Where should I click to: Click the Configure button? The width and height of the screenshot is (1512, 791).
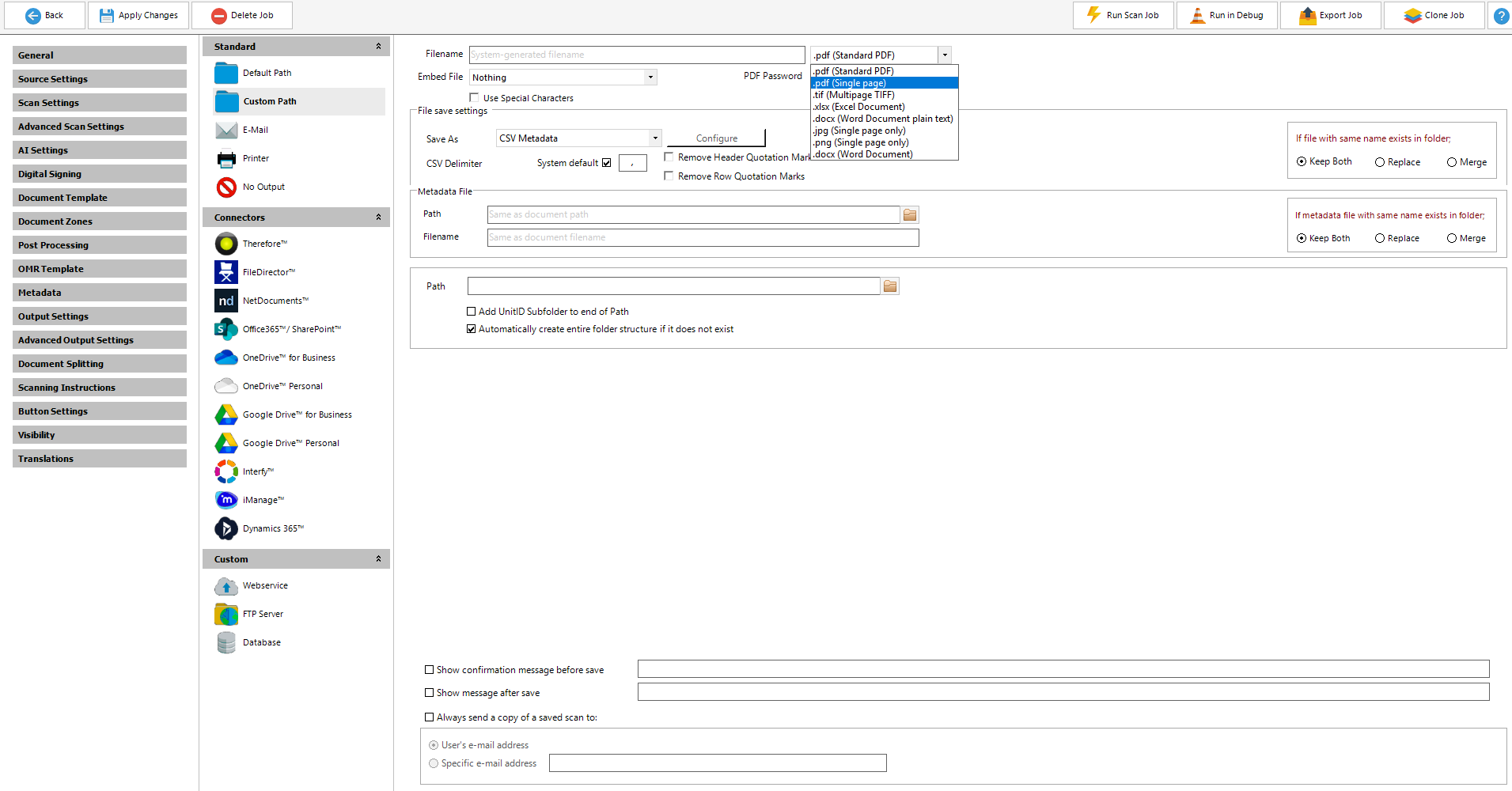716,138
